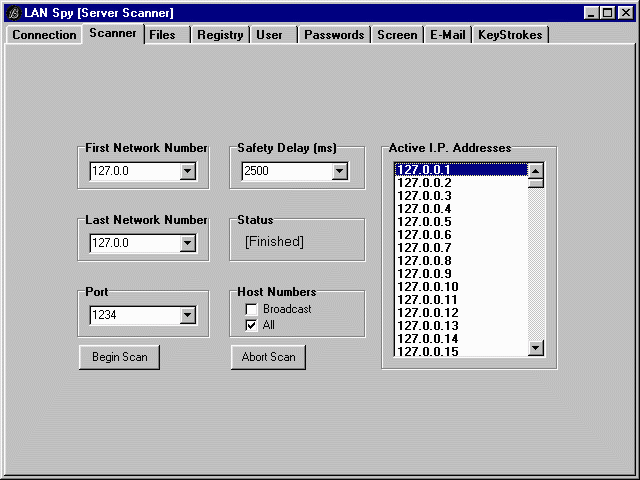Uncheck the All host numbers checkbox
640x480 pixels.
click(x=252, y=325)
